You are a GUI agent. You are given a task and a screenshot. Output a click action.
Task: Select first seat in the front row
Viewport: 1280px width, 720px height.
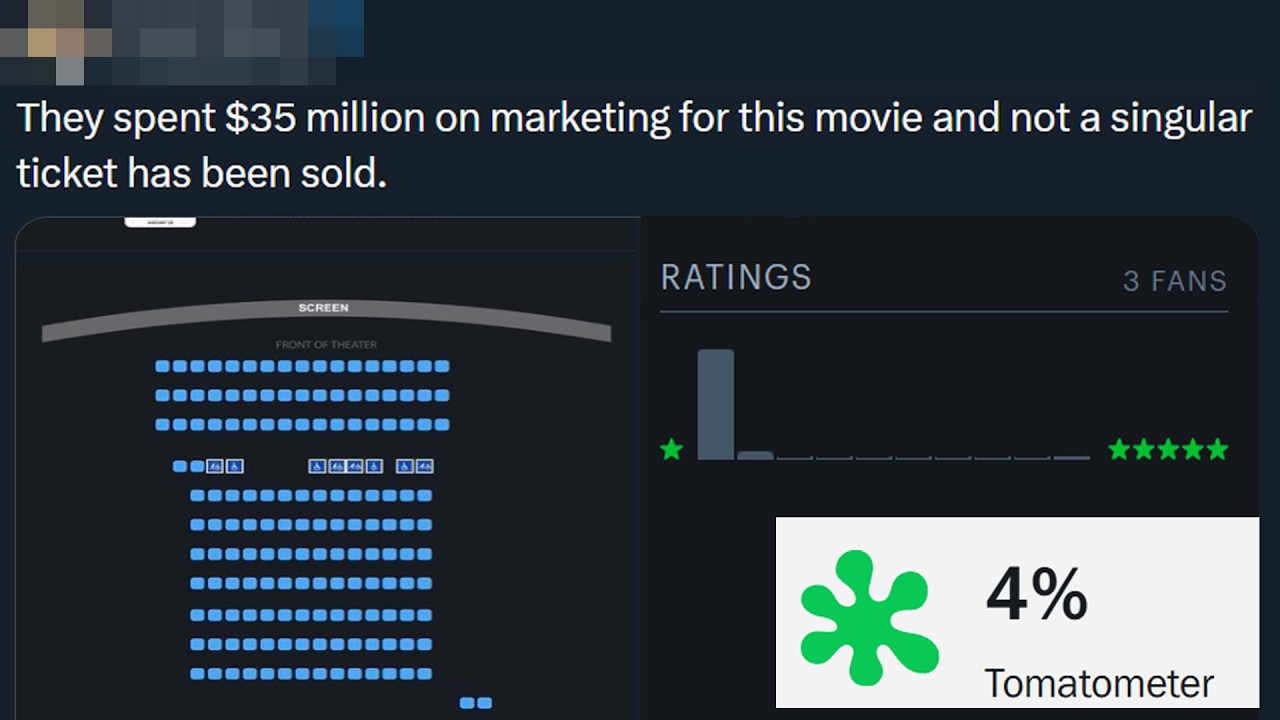(162, 367)
